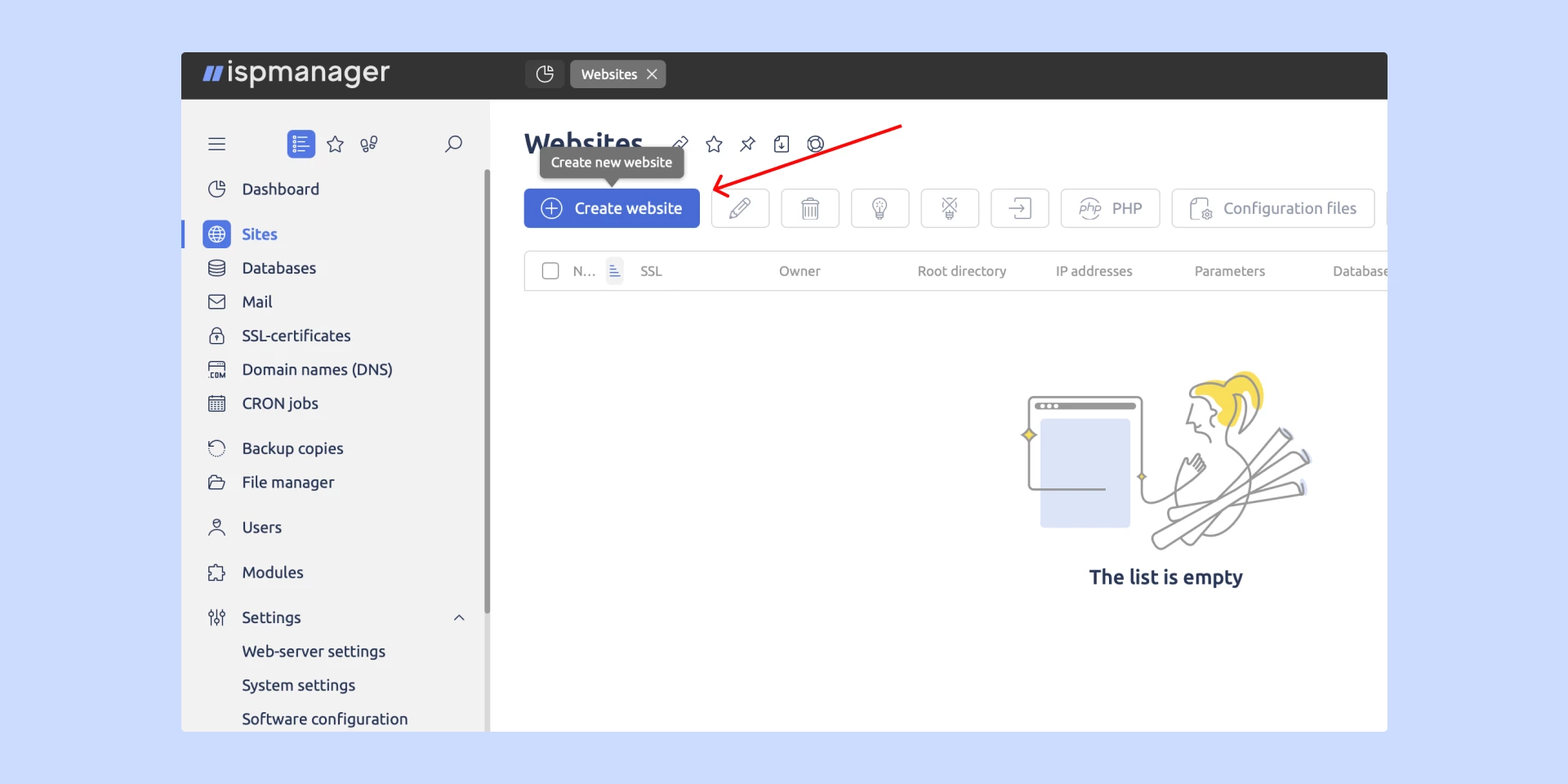Close the Websites tab
Image resolution: width=1568 pixels, height=784 pixels.
[652, 74]
